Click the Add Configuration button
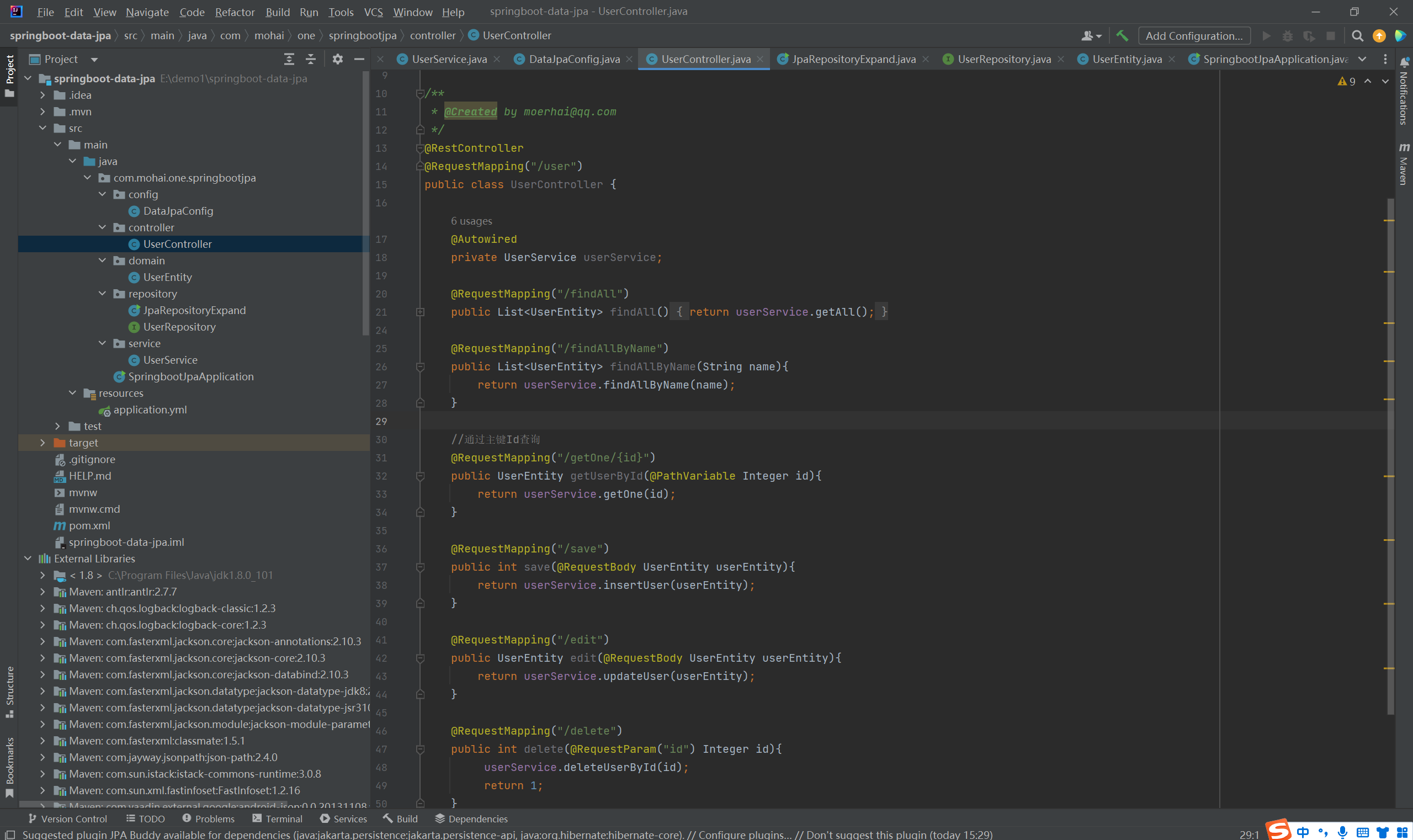 tap(1193, 36)
